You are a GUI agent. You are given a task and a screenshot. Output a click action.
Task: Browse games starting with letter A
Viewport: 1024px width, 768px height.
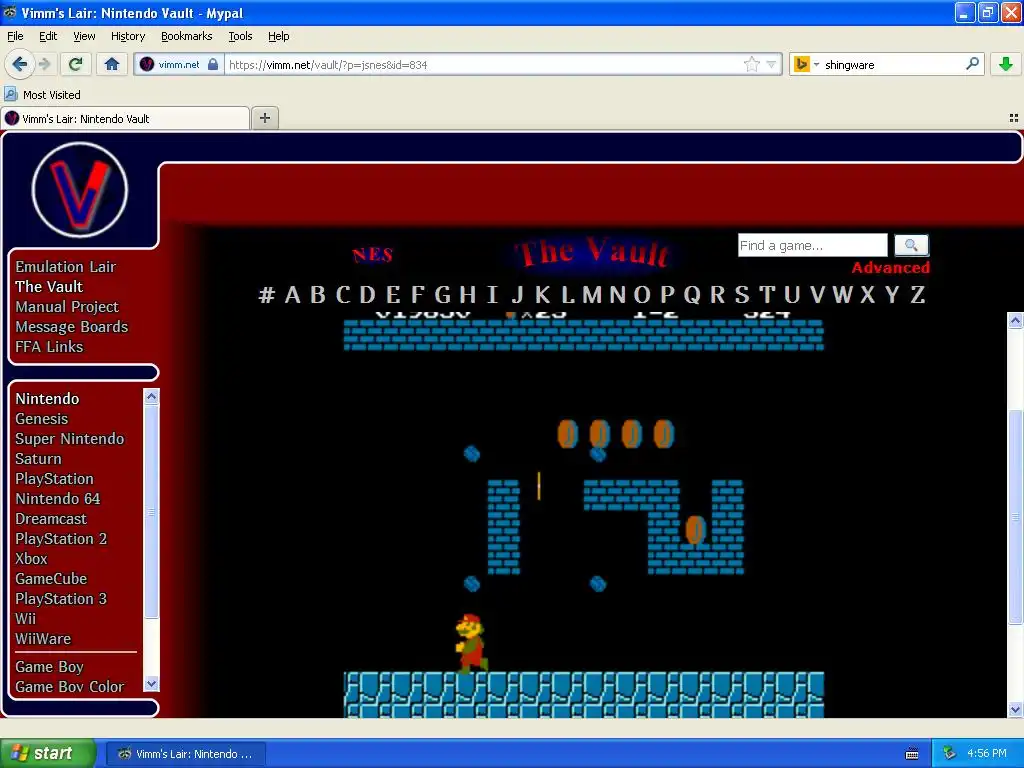click(x=293, y=295)
